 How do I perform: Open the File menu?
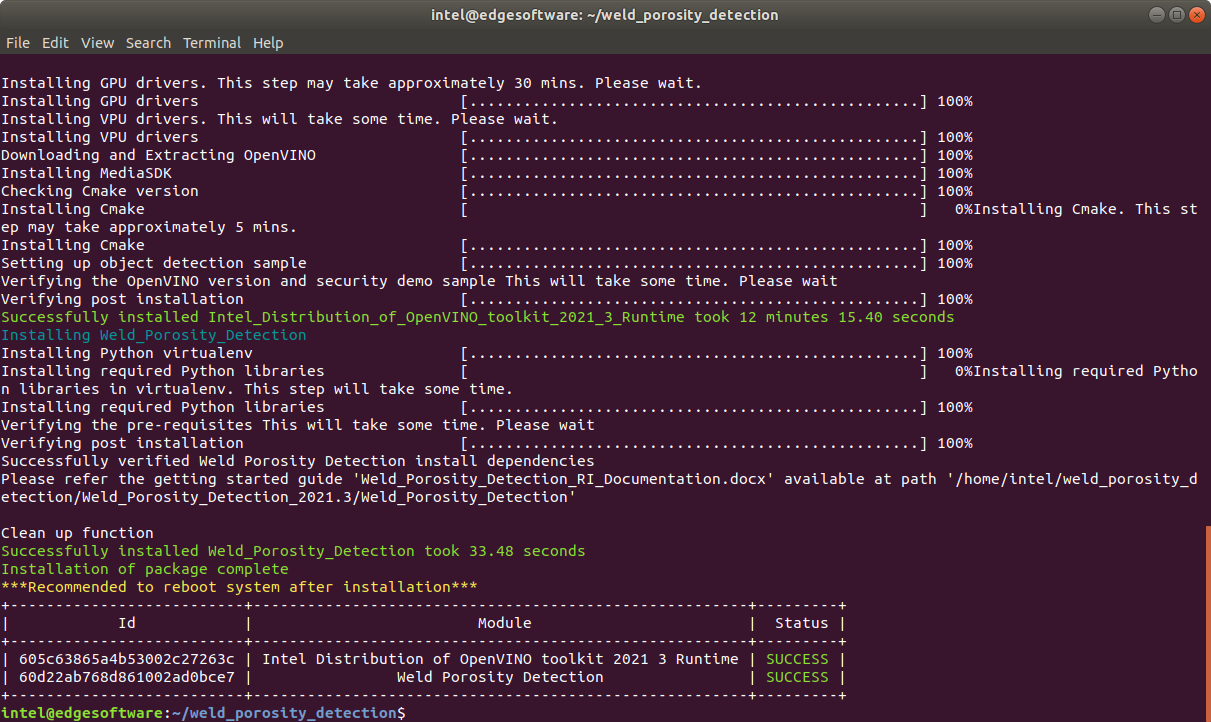click(x=18, y=43)
